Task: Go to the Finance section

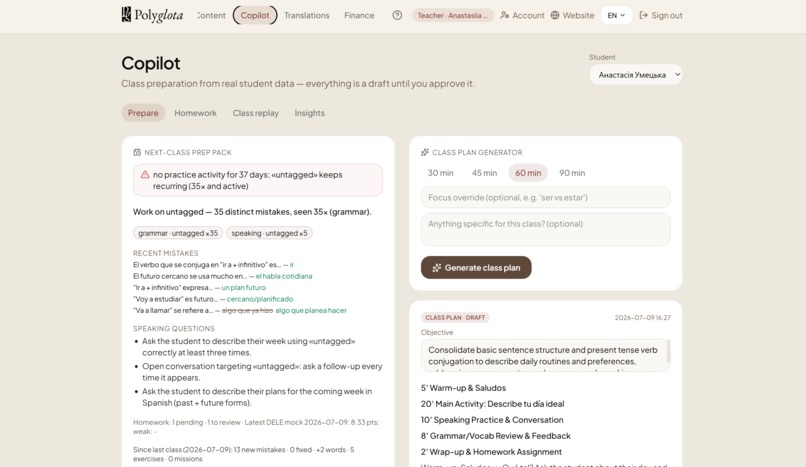Action: [x=359, y=15]
